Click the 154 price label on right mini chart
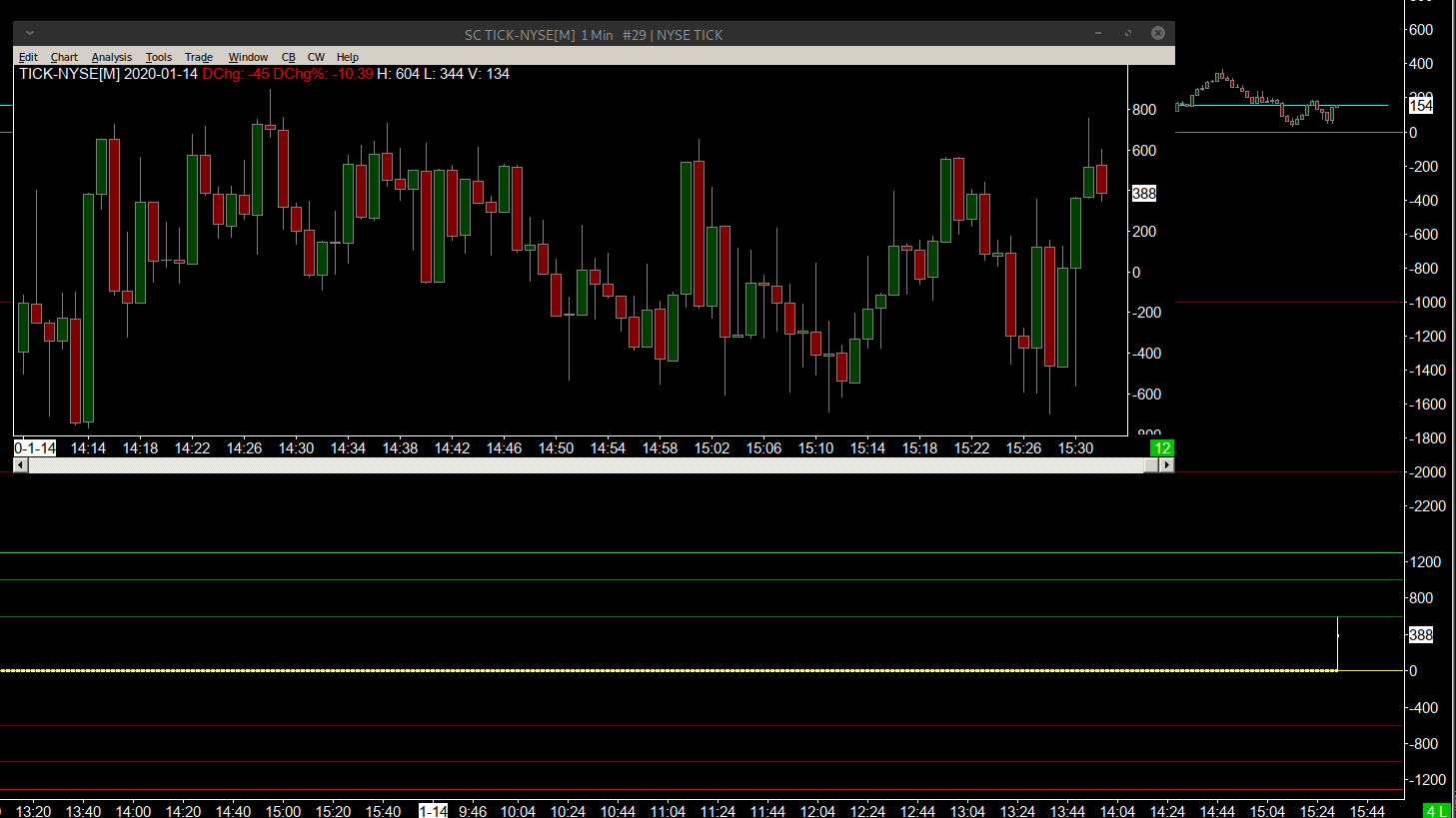 coord(1421,106)
